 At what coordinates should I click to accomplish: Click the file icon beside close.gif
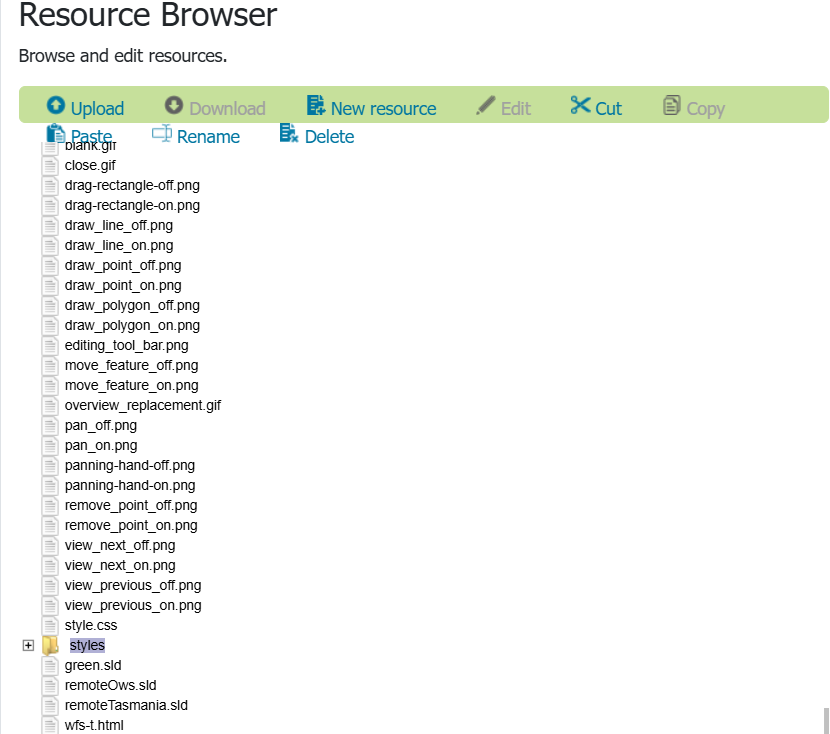(51, 165)
